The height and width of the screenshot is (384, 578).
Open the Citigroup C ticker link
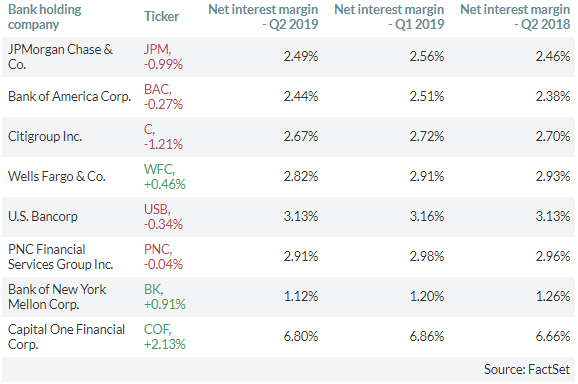163,137
